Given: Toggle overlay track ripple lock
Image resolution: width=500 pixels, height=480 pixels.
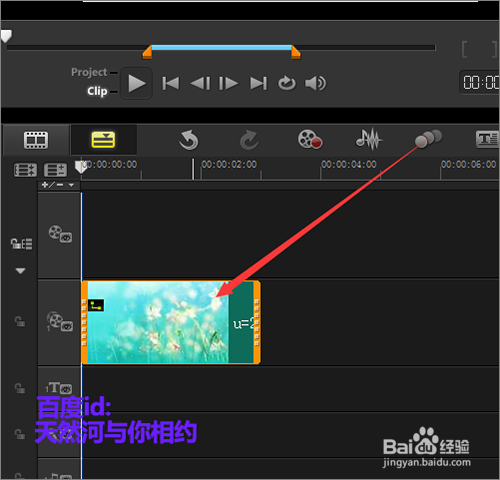Looking at the screenshot, I should click(20, 322).
